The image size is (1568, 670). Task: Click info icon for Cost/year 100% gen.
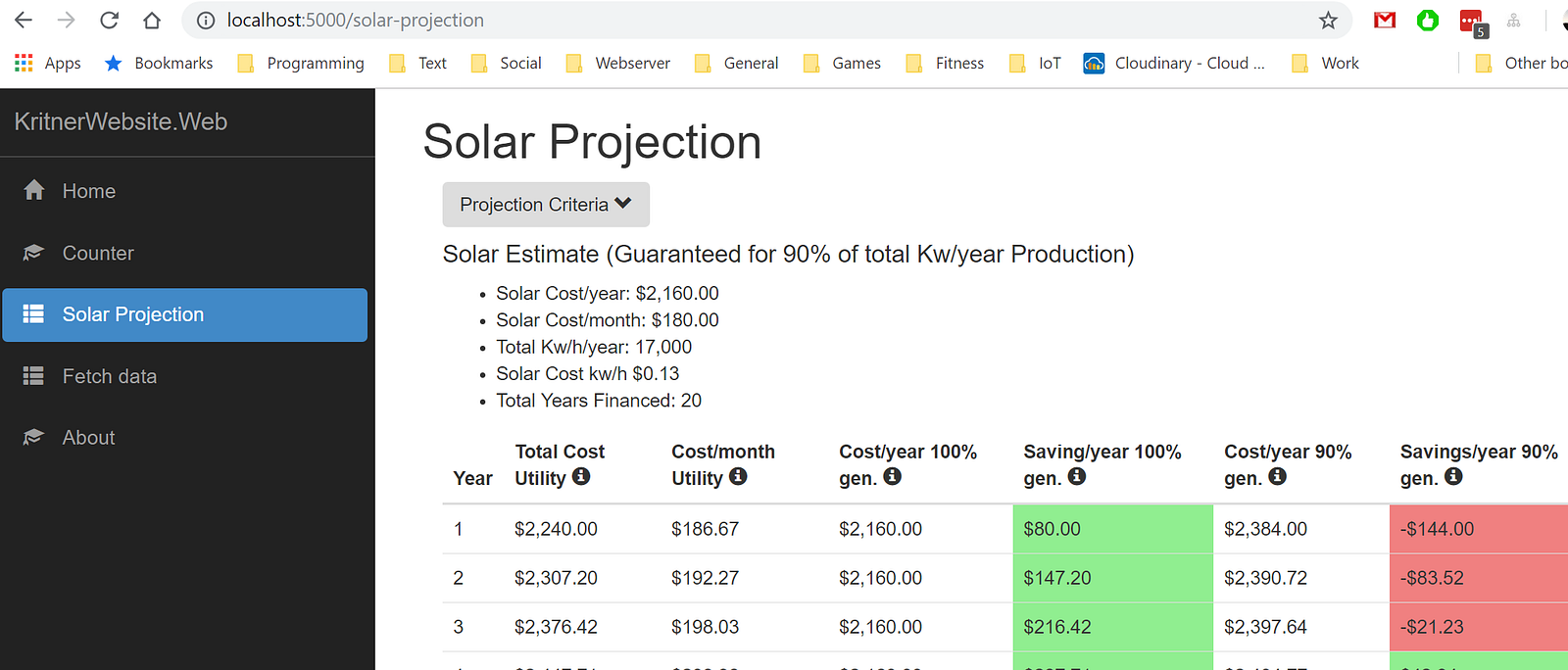[892, 476]
